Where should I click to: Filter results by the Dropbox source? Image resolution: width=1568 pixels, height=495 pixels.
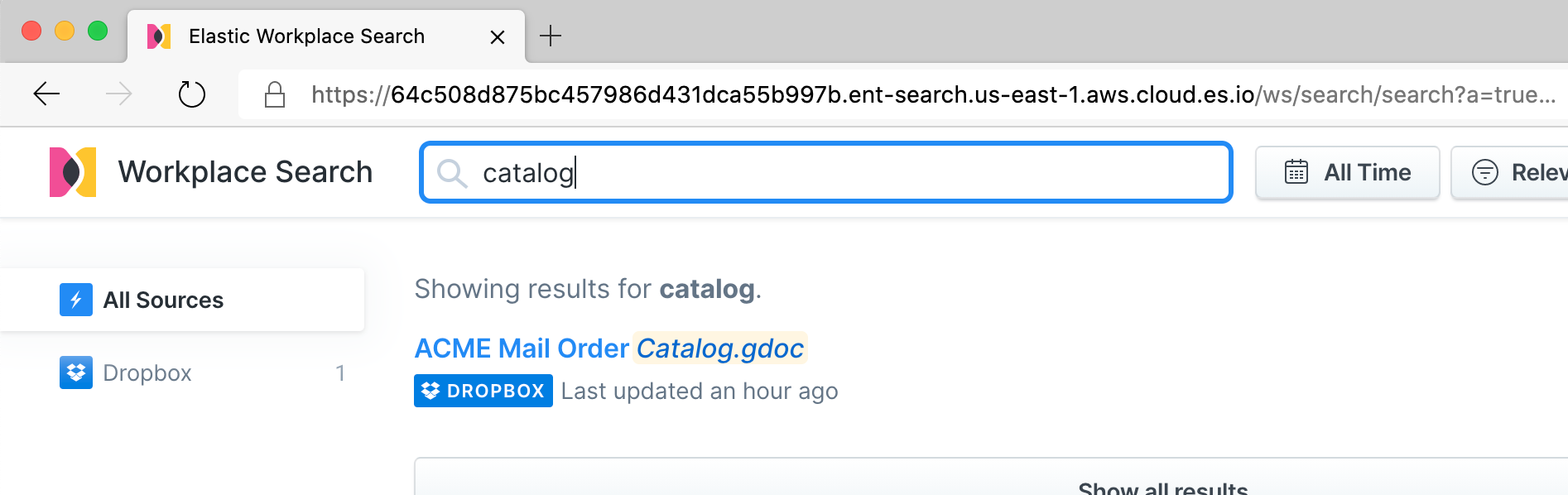tap(146, 372)
